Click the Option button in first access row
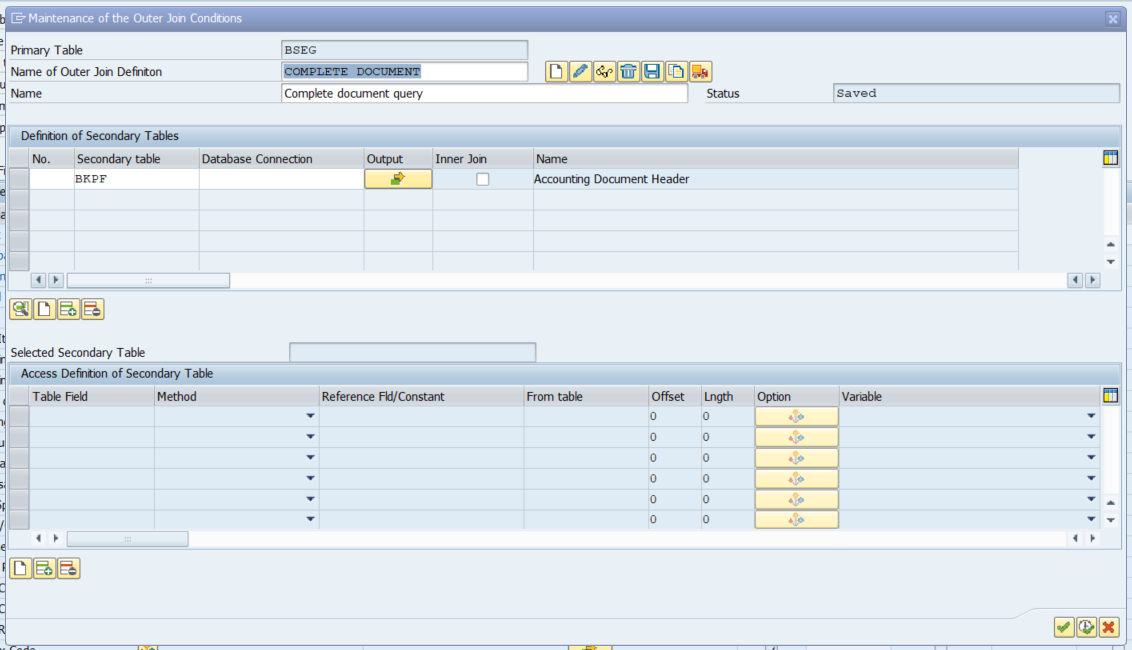The width and height of the screenshot is (1132, 650). coord(796,416)
